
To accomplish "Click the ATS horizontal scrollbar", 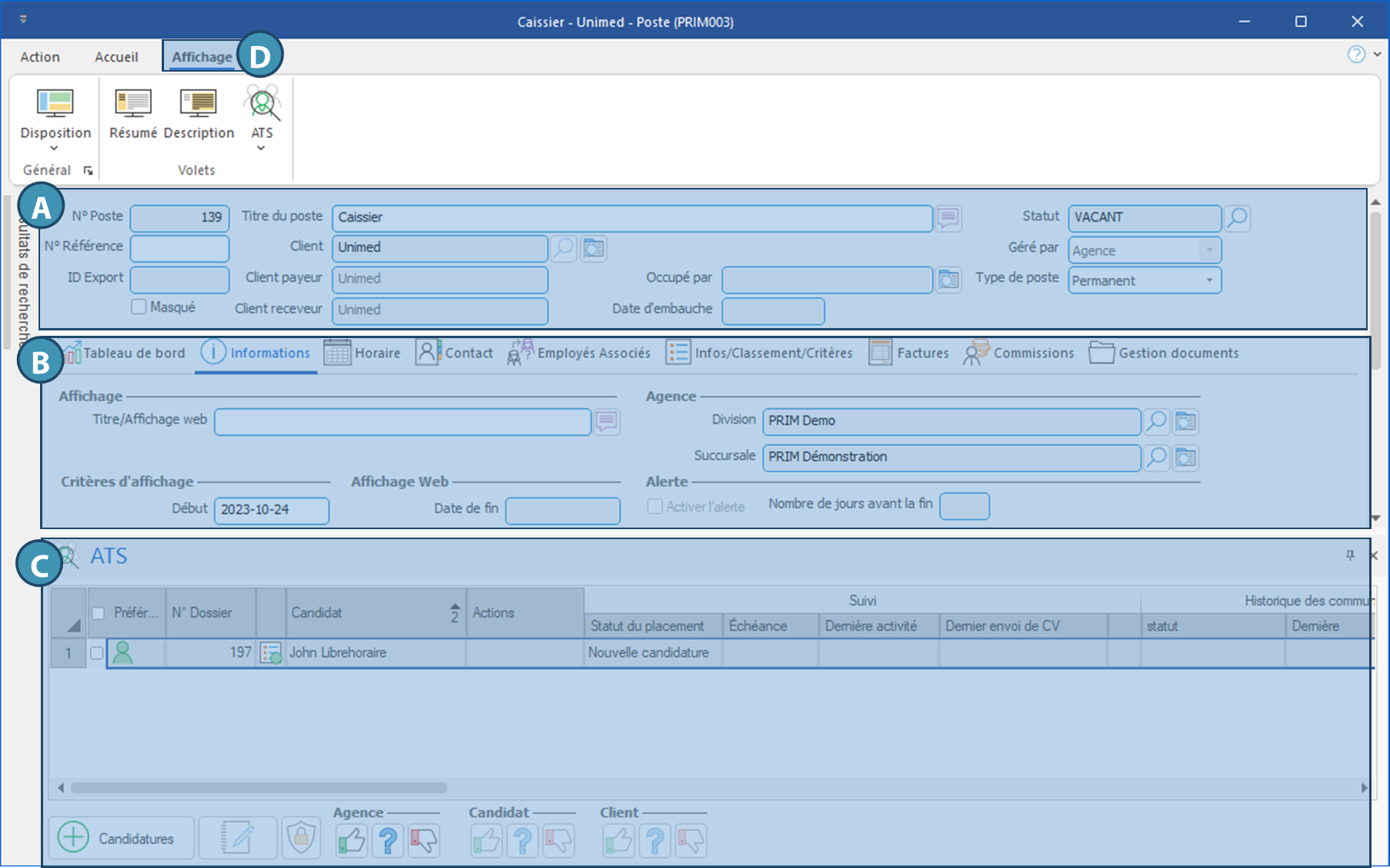I will 259,788.
